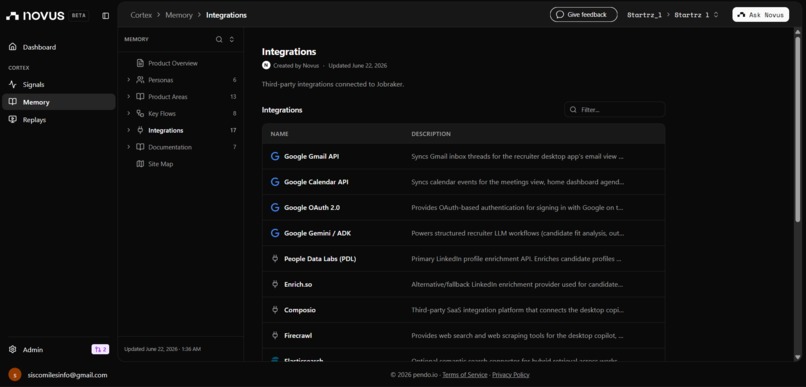Open the Composio integration row
The width and height of the screenshot is (806, 387).
(x=464, y=310)
